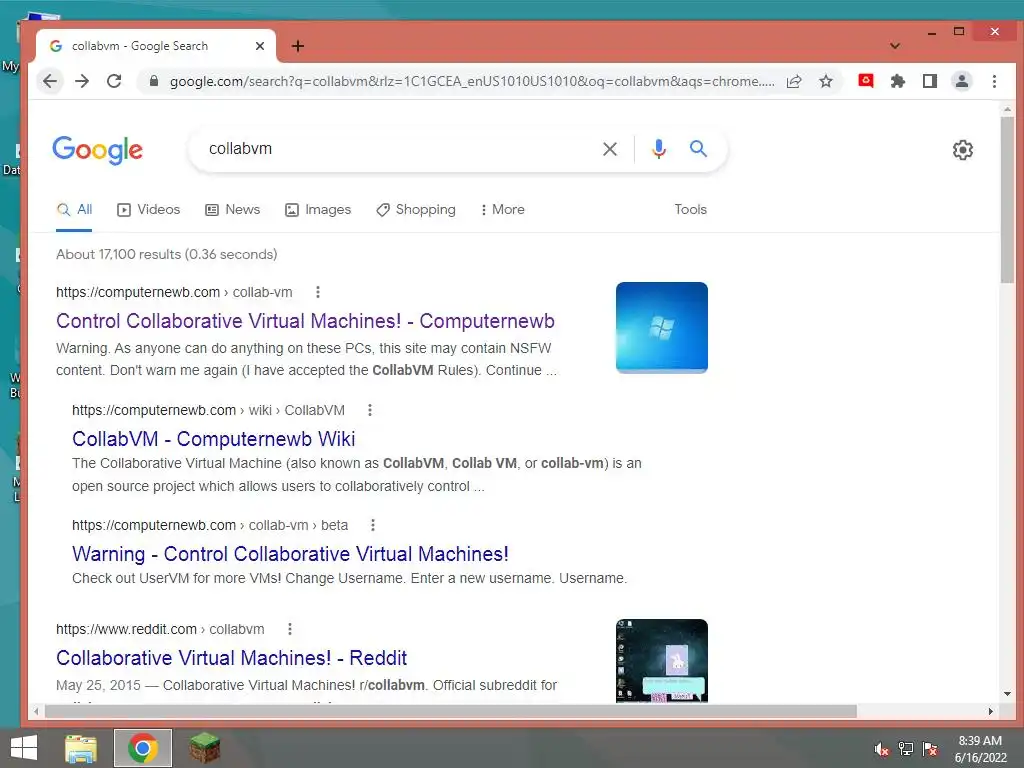
Task: Open options for computernewb.com collab-vm result
Action: click(317, 292)
